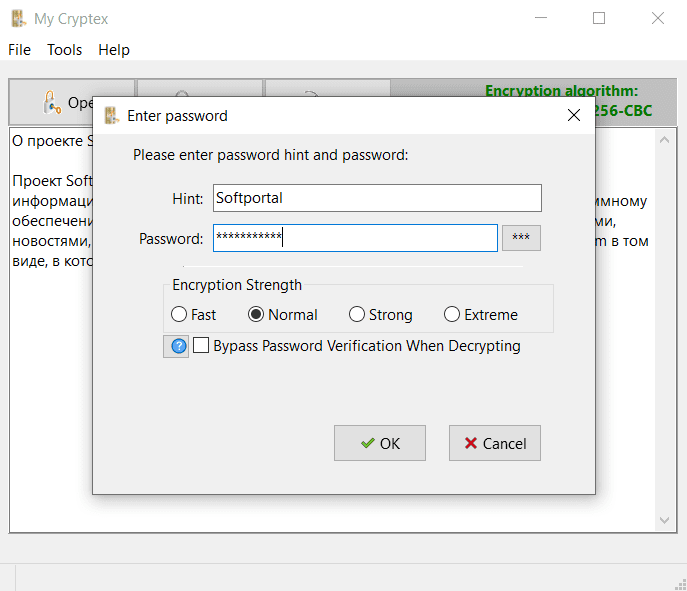Viewport: 687px width, 591px height.
Task: Close the Enter password dialog
Action: click(574, 116)
